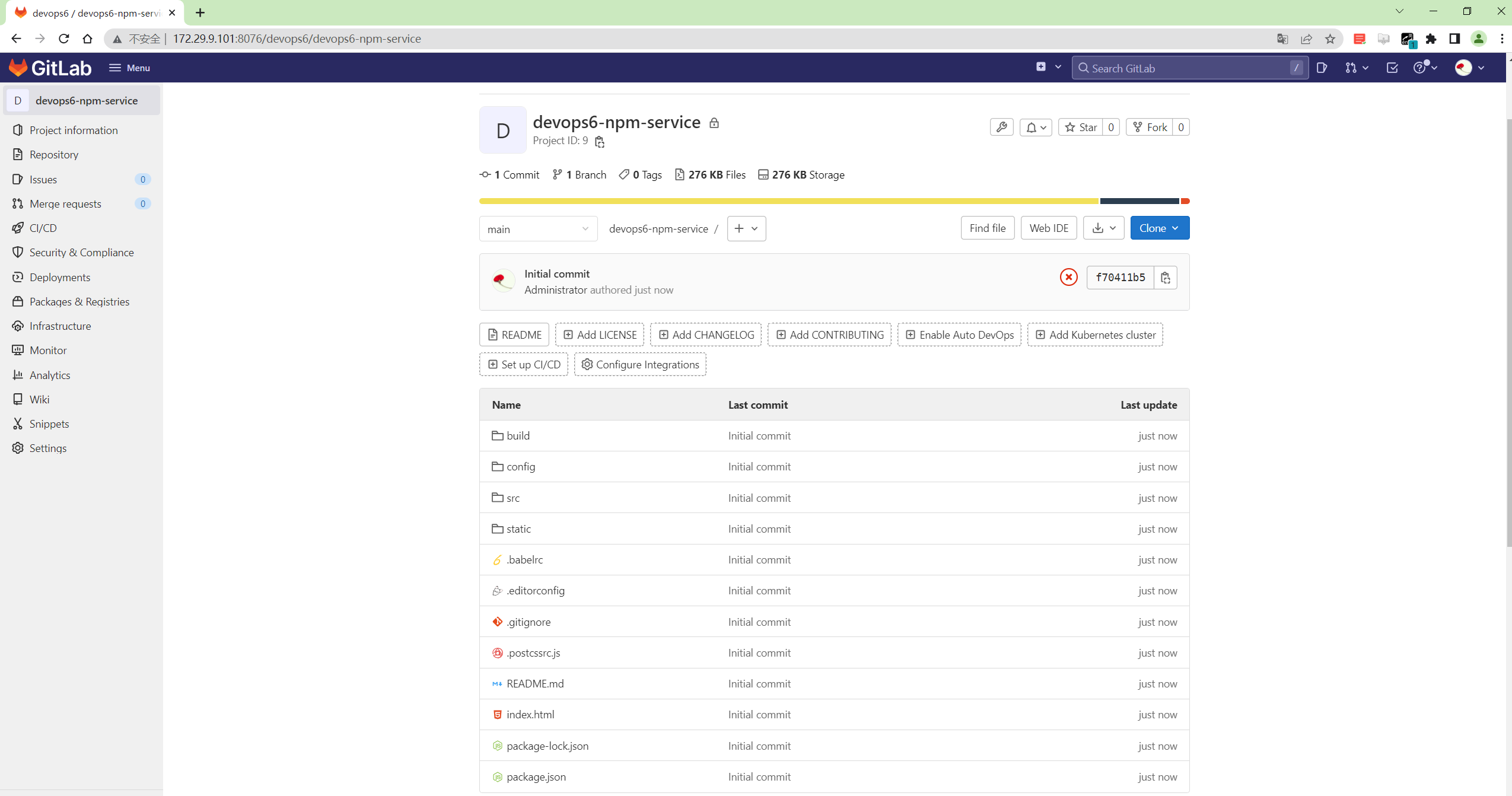Open the download source code dropdown

pos(1103,228)
